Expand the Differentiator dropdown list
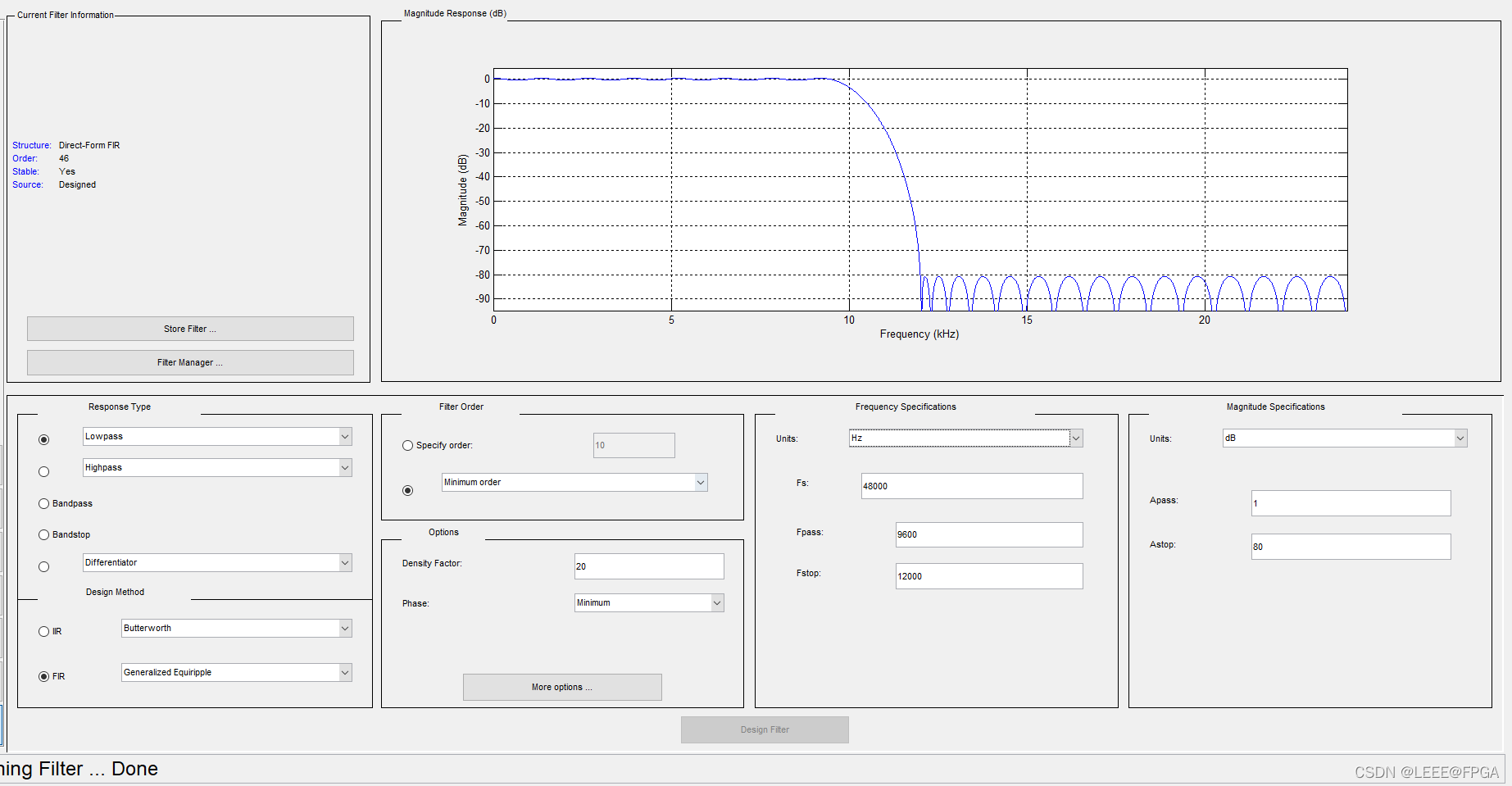 point(345,563)
